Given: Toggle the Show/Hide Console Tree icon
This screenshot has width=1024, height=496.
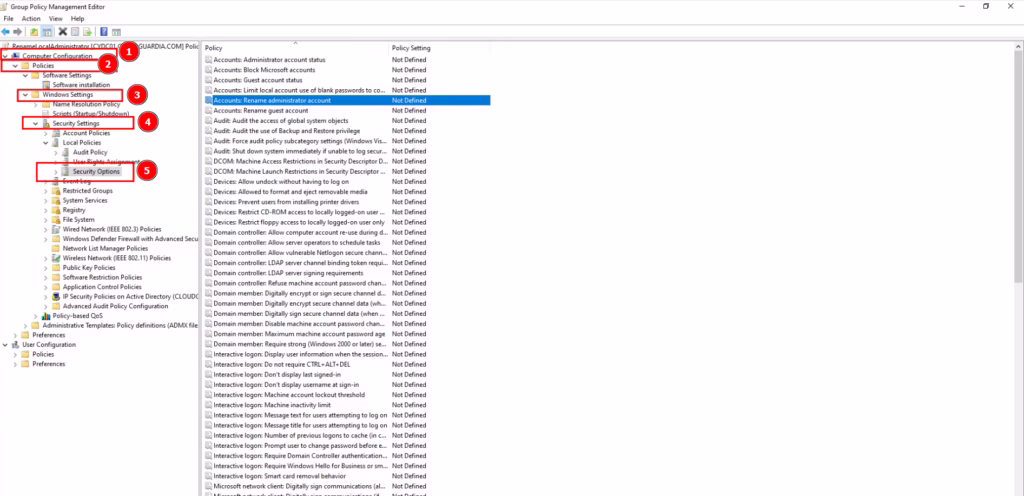Looking at the screenshot, I should coord(47,31).
